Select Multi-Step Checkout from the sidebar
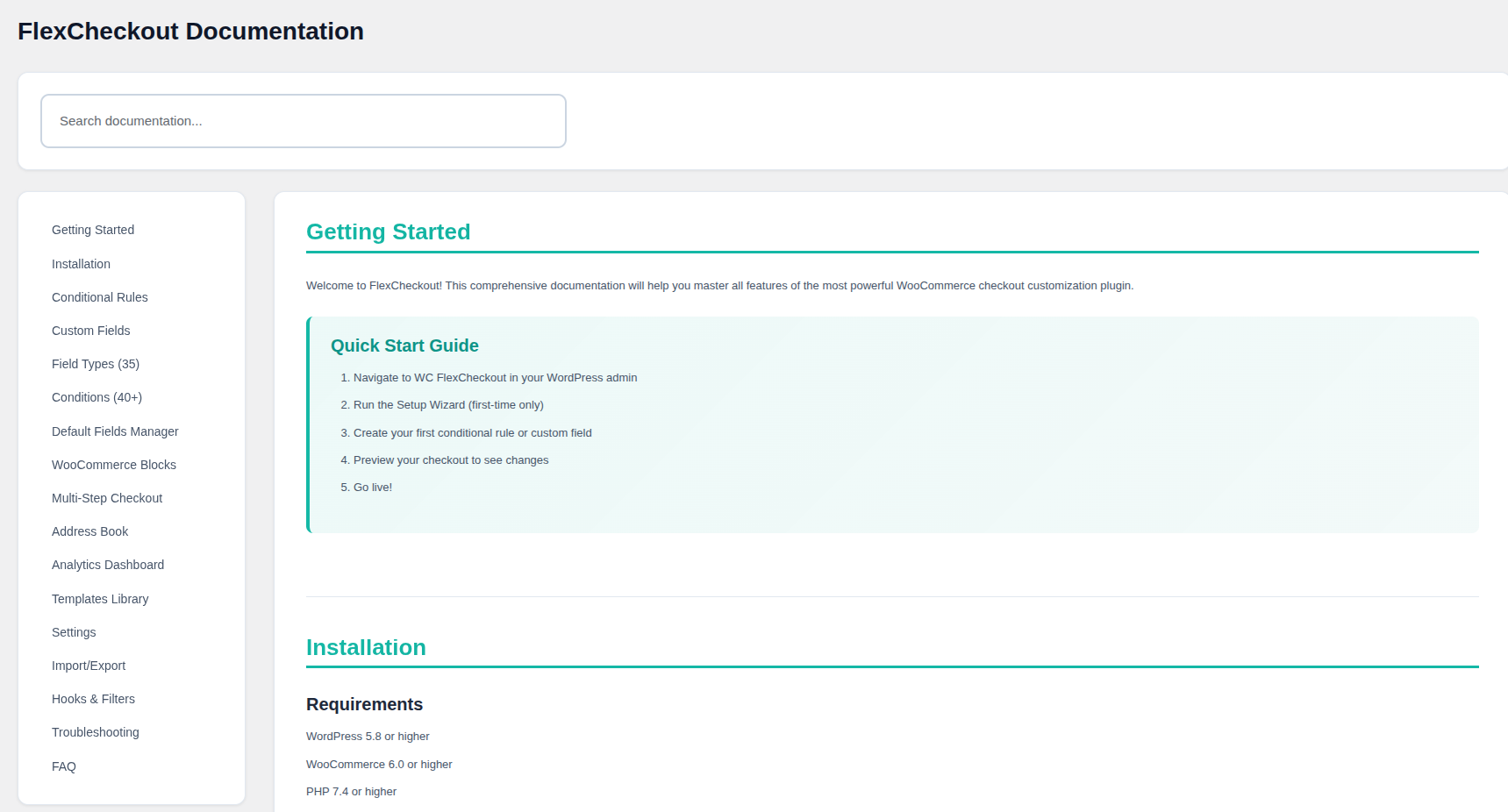1508x812 pixels. [106, 498]
